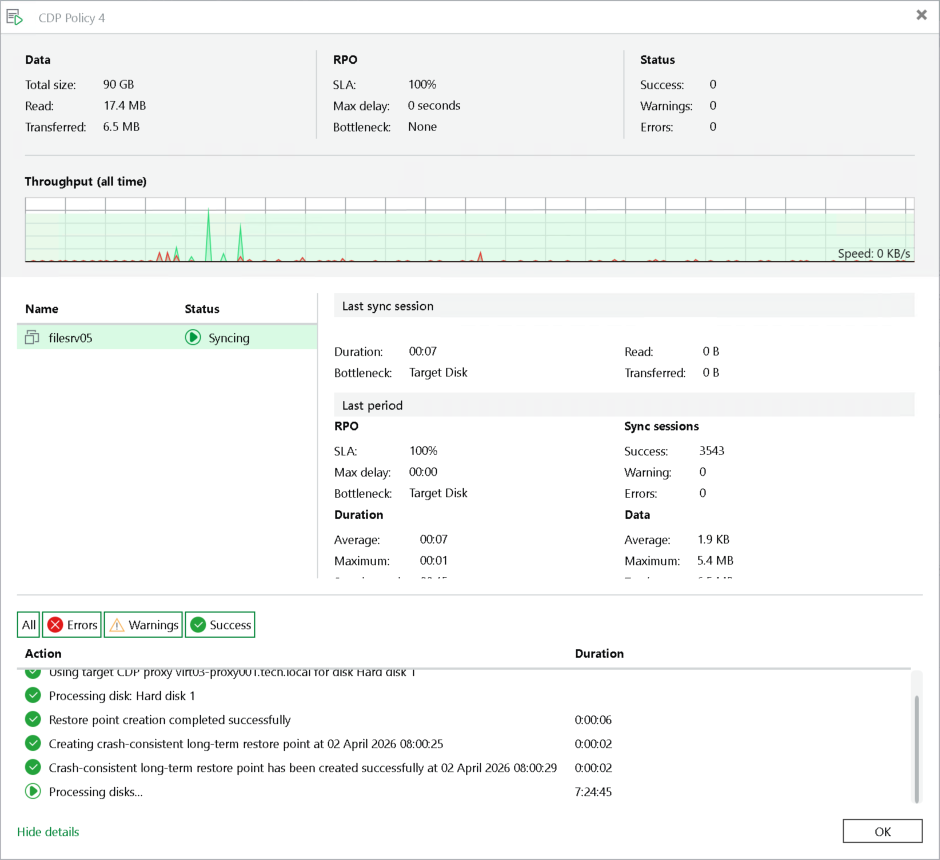
Task: Select the filesrv05 row name
Action: point(70,338)
